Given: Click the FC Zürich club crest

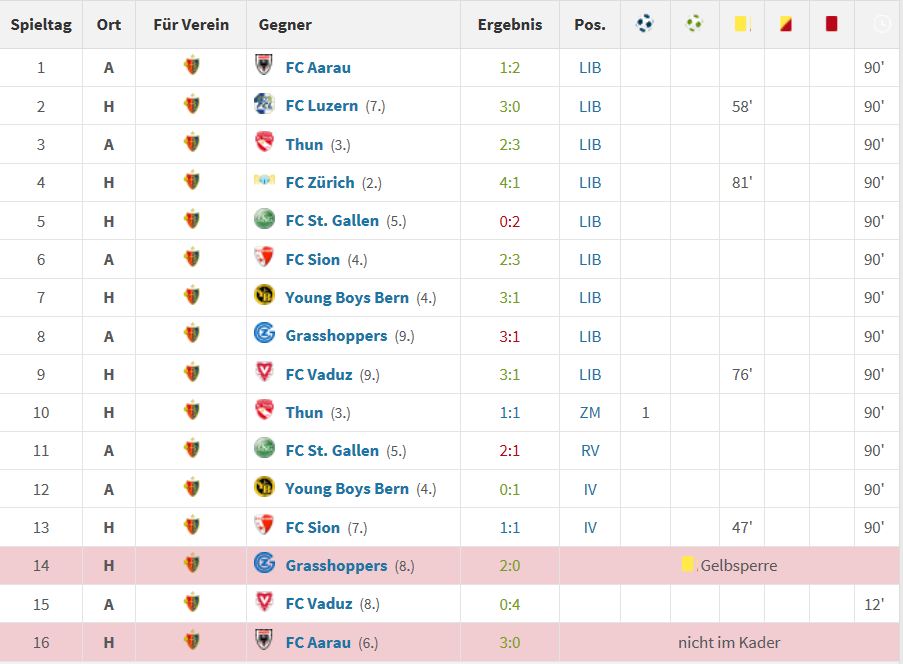Looking at the screenshot, I should pyautogui.click(x=264, y=182).
